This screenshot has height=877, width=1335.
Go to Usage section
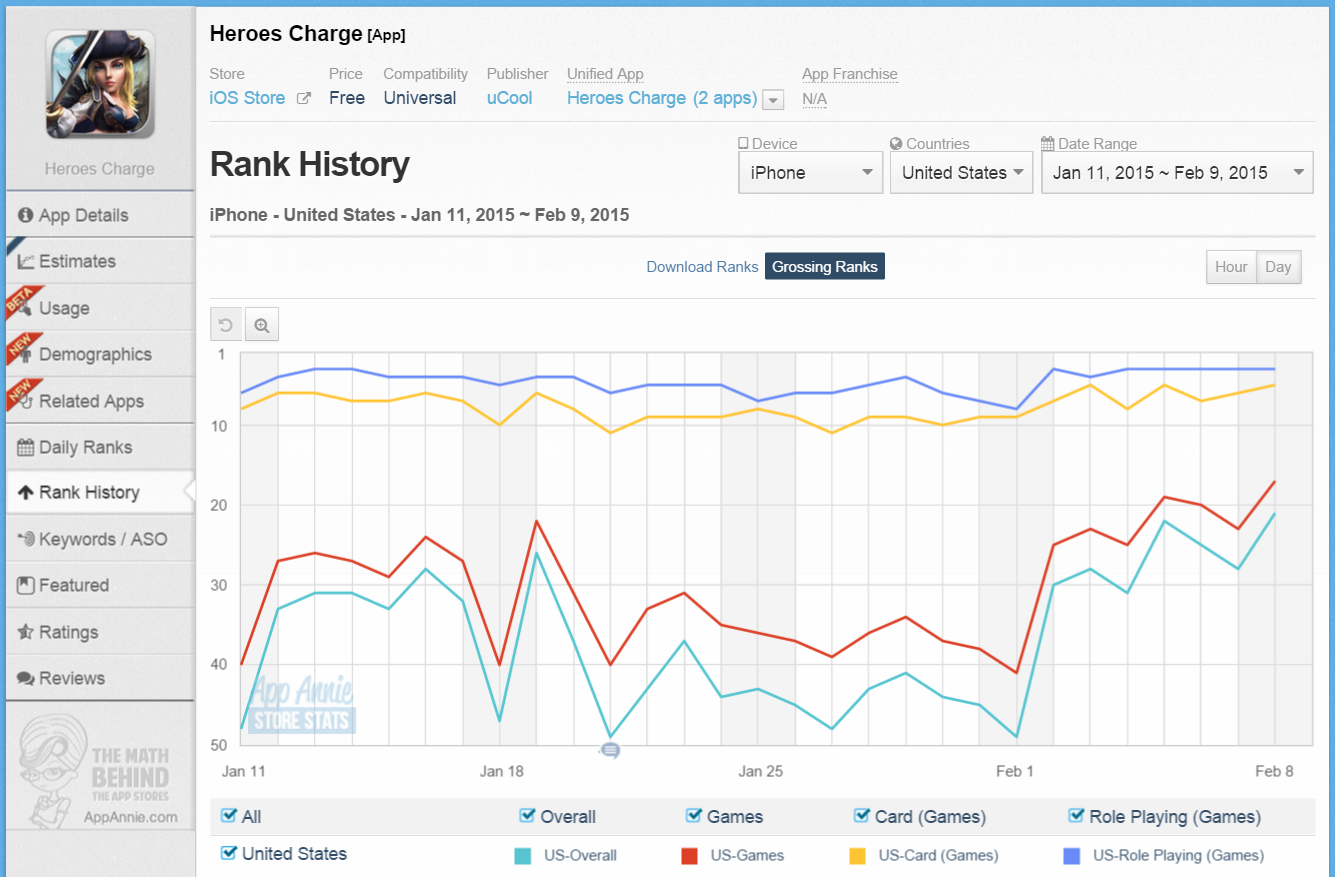pyautogui.click(x=100, y=308)
